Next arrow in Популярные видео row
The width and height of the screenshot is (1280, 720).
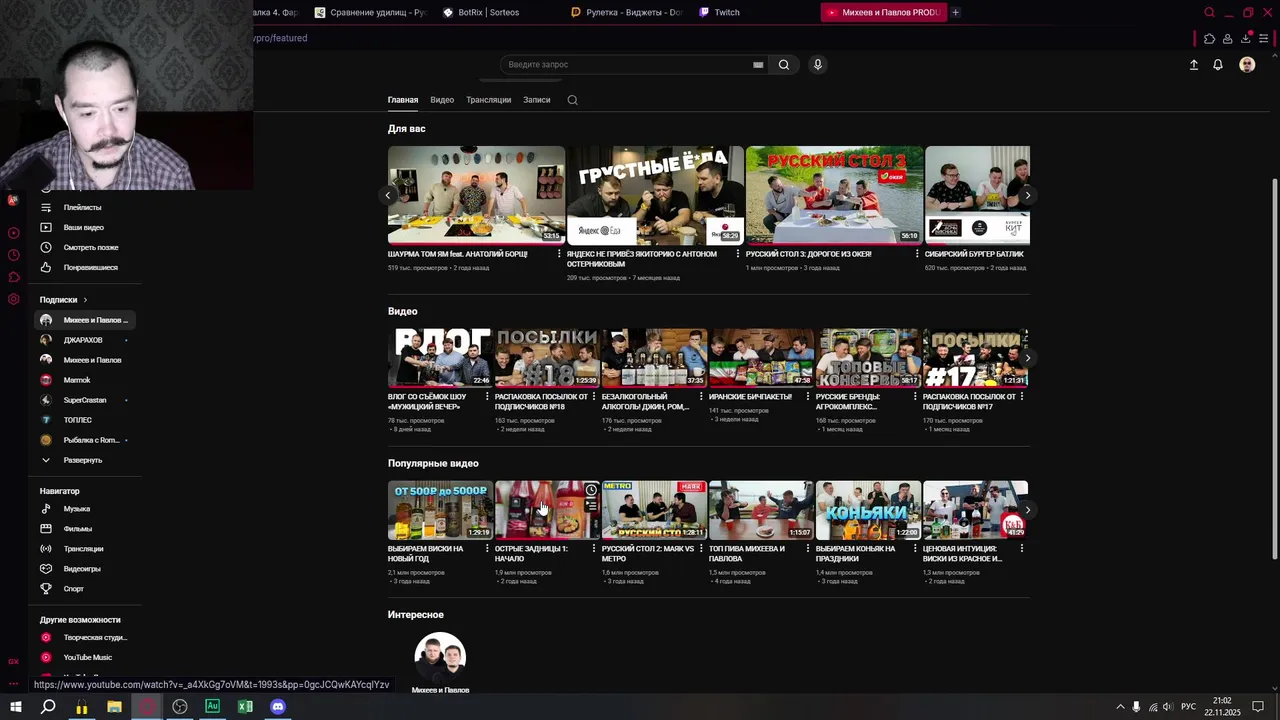[x=1027, y=510]
